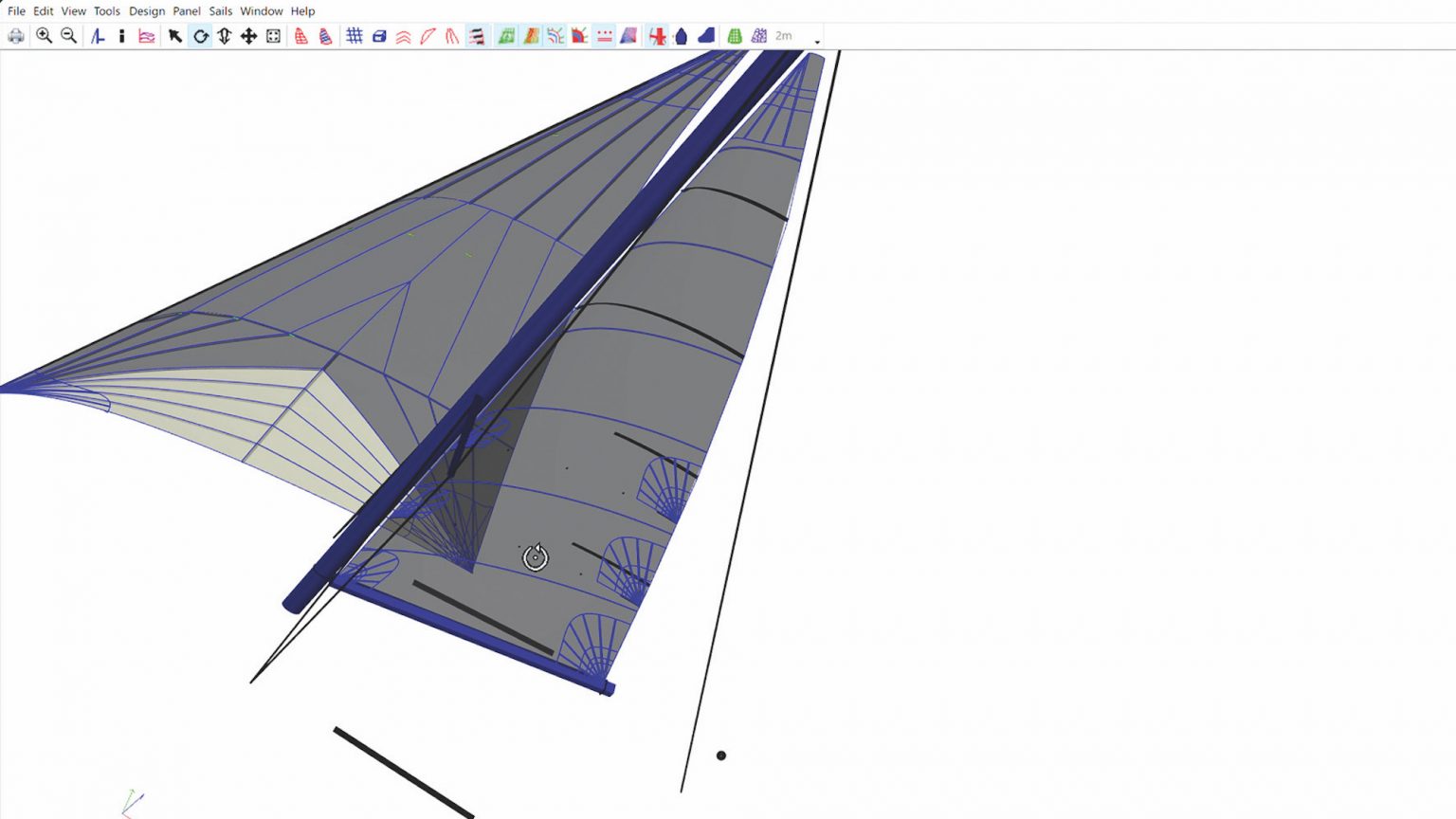Screen dimensions: 1456x819
Task: Activate the pan view tool
Action: click(248, 35)
